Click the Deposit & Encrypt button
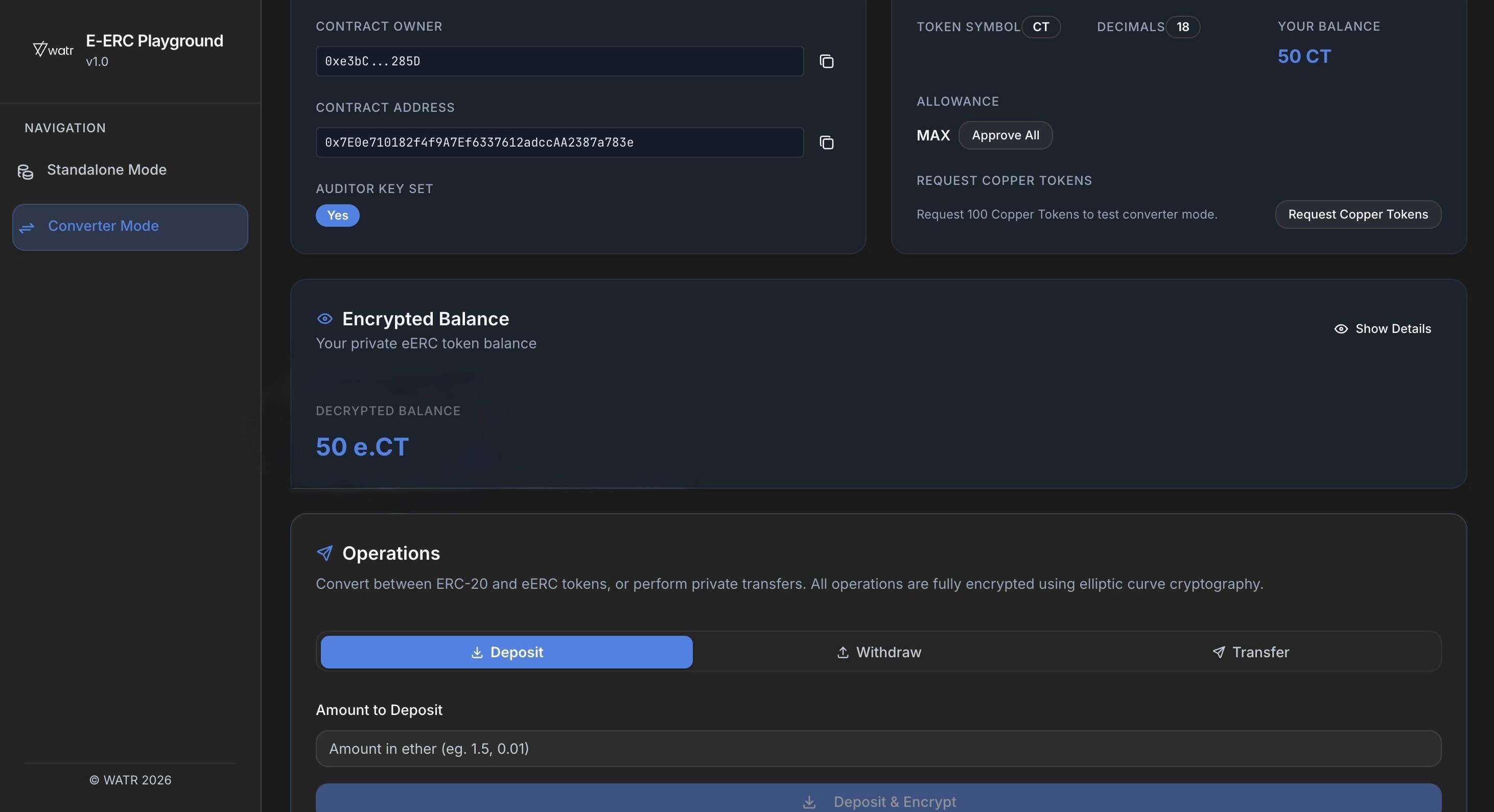1494x812 pixels. [878, 801]
